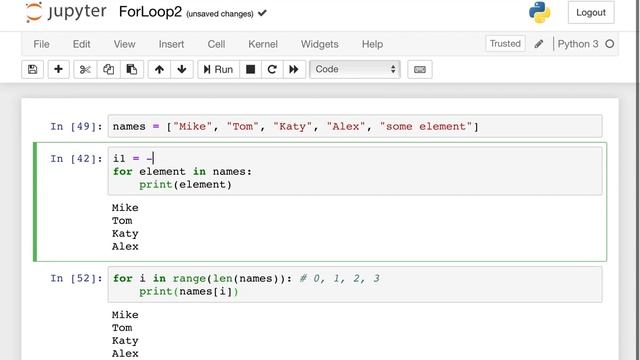
Task: Interrupt the kernel with stop icon
Action: pos(251,69)
